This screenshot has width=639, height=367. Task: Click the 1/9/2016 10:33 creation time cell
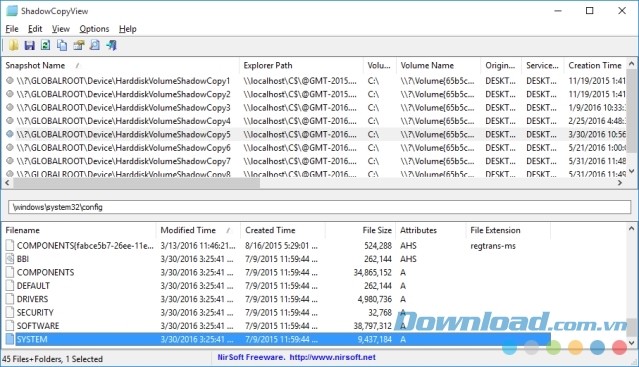point(597,108)
